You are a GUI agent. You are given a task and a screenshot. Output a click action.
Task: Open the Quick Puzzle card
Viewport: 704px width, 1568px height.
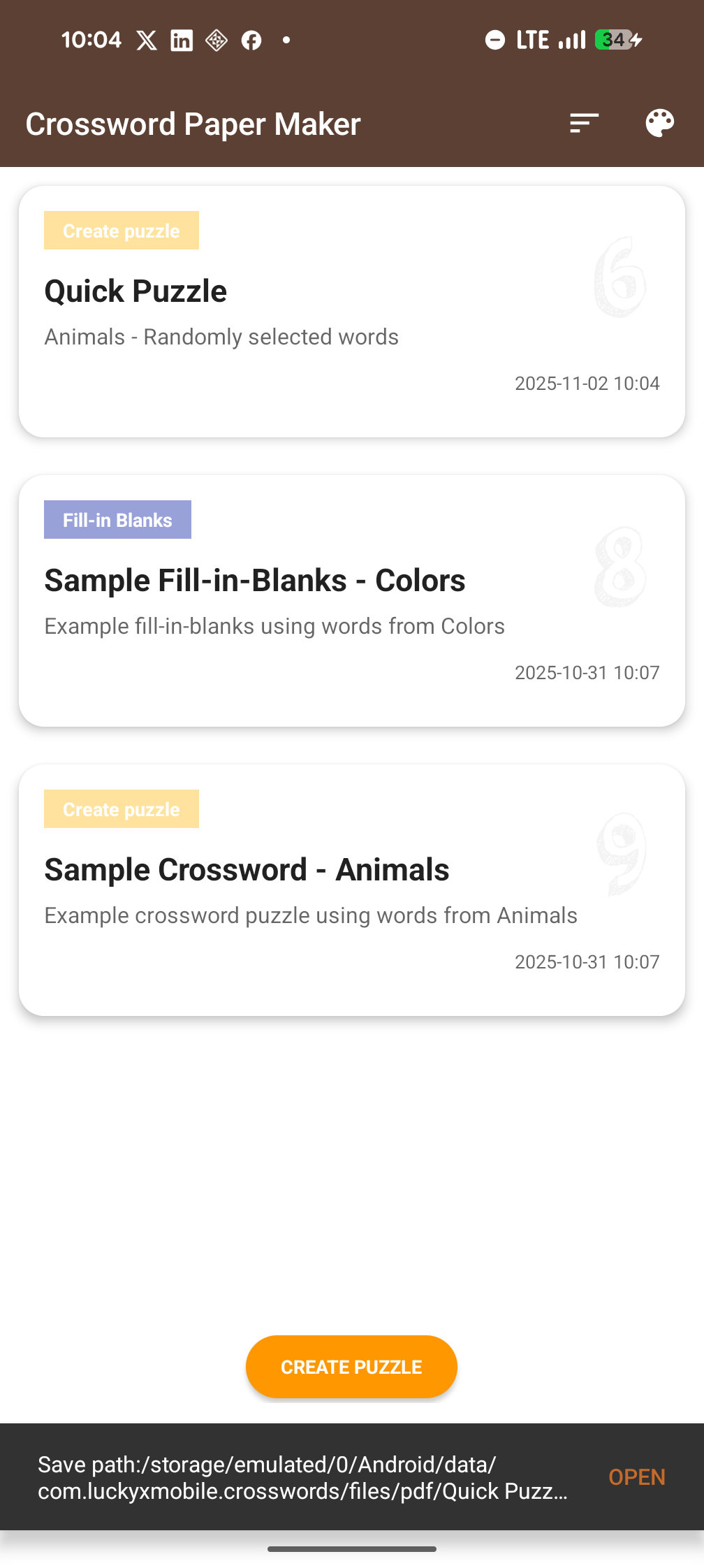coord(351,312)
